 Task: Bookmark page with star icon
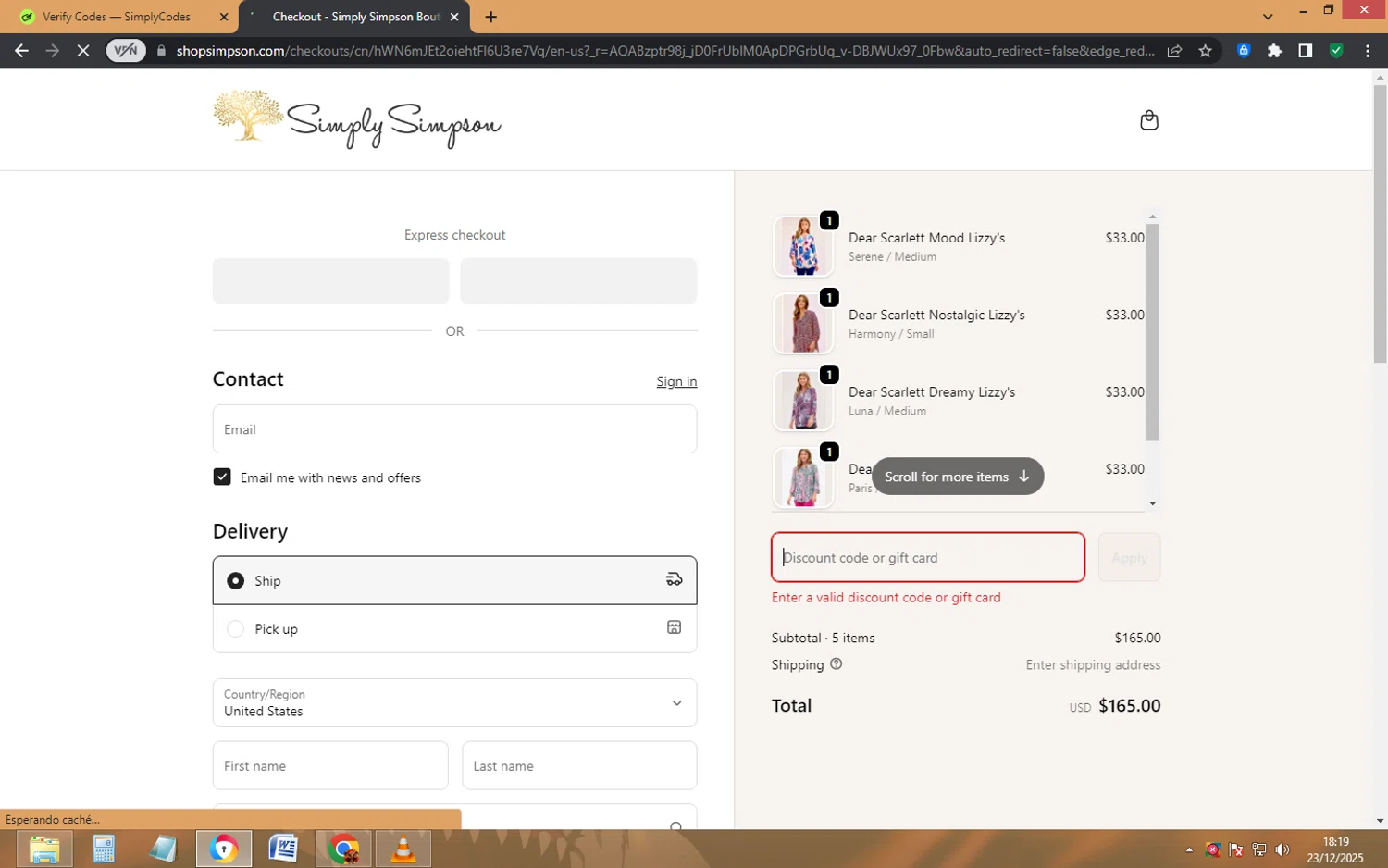[1205, 51]
